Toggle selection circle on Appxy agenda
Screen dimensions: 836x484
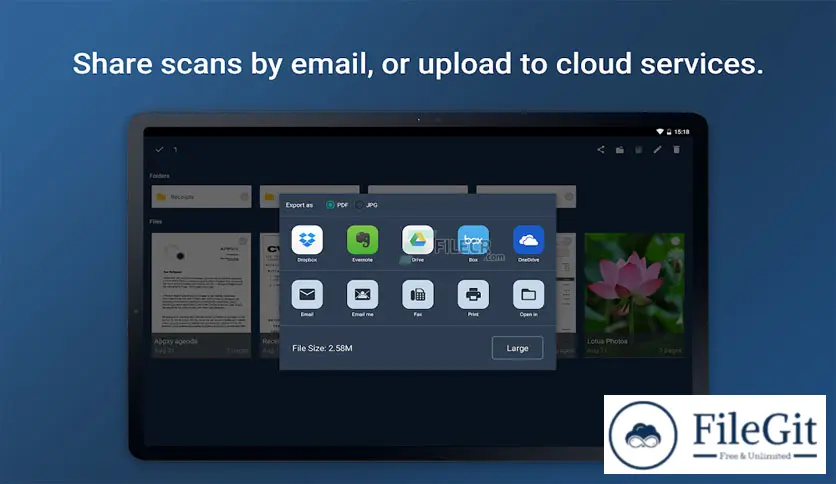[x=243, y=241]
